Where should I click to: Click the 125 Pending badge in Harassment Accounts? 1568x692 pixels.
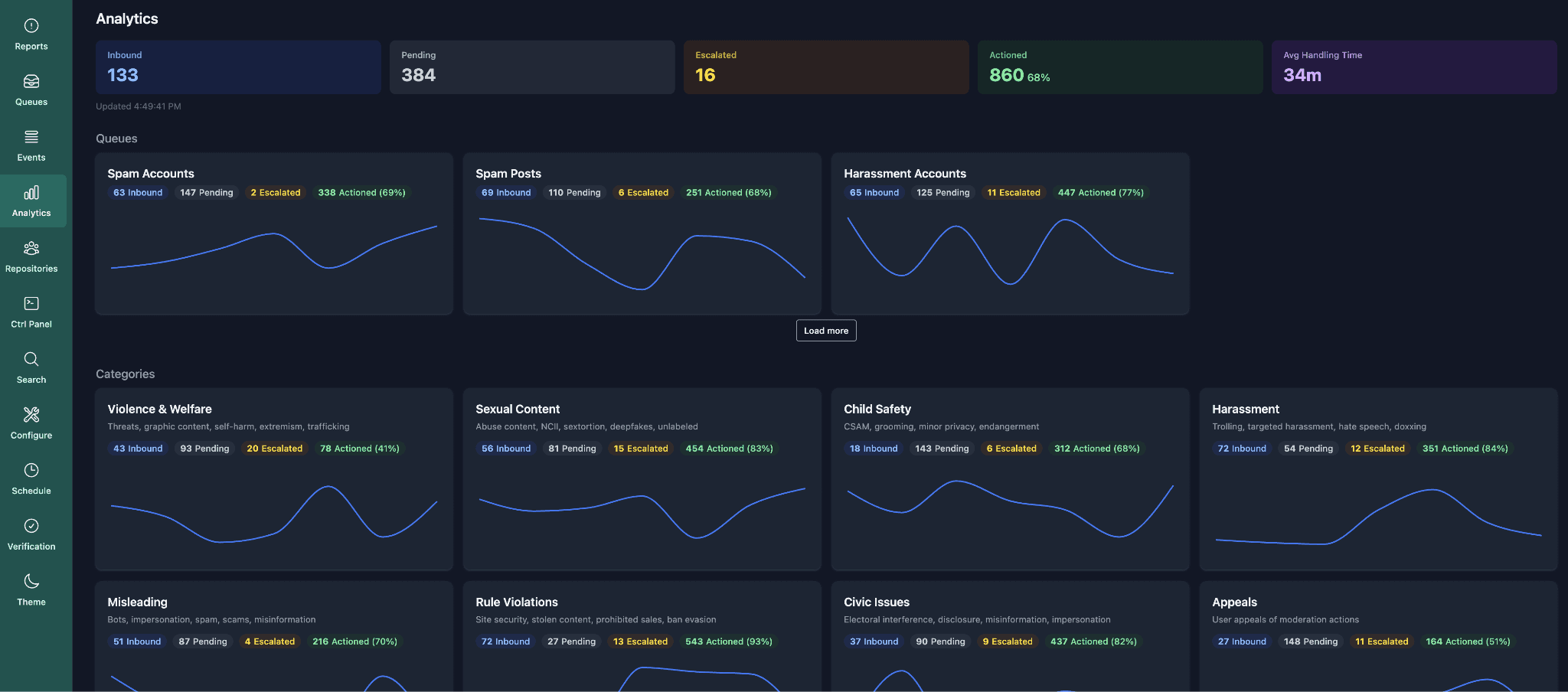[x=943, y=193]
